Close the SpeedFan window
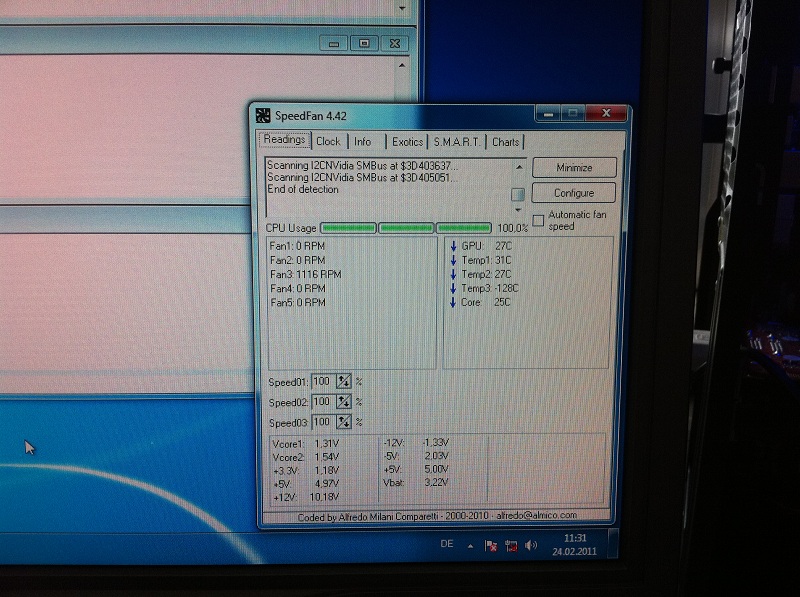 point(606,113)
